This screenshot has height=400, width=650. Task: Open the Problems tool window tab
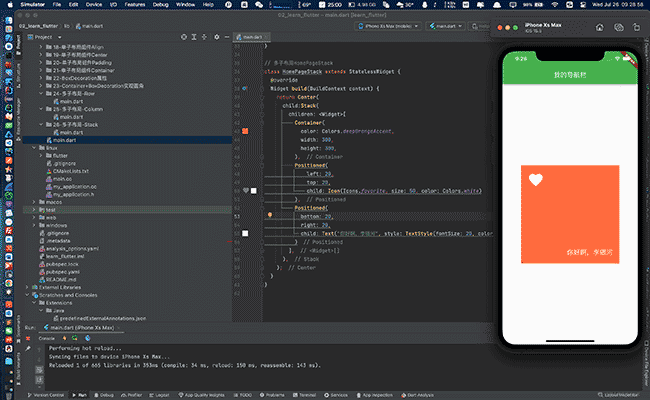pyautogui.click(x=272, y=395)
